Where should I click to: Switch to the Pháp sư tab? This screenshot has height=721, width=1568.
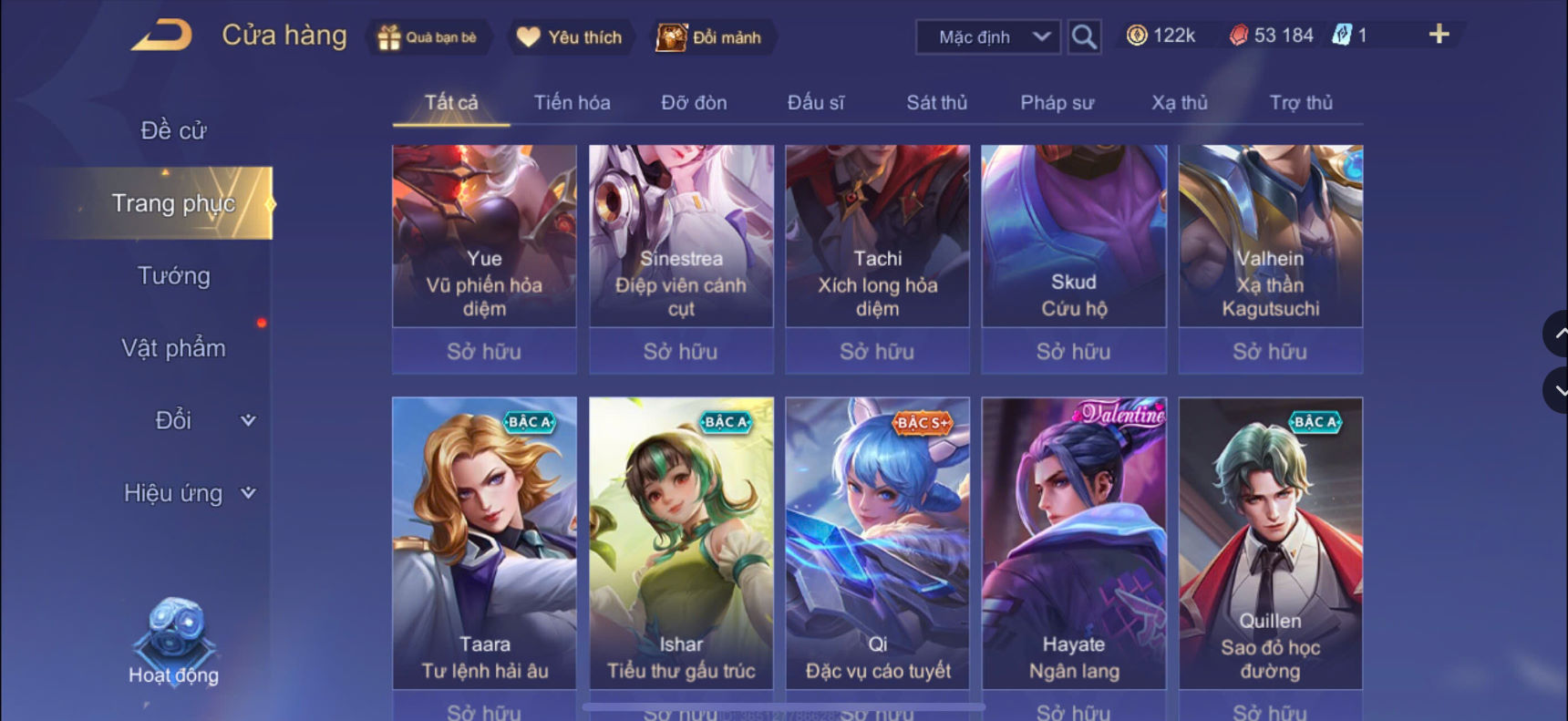(x=1057, y=102)
